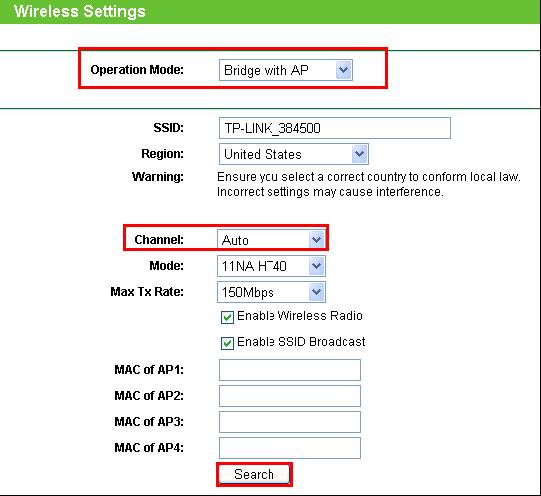Viewport: 541px width, 496px height.
Task: Open the Mode dropdown showing 11NA HT40
Action: pyautogui.click(x=271, y=266)
